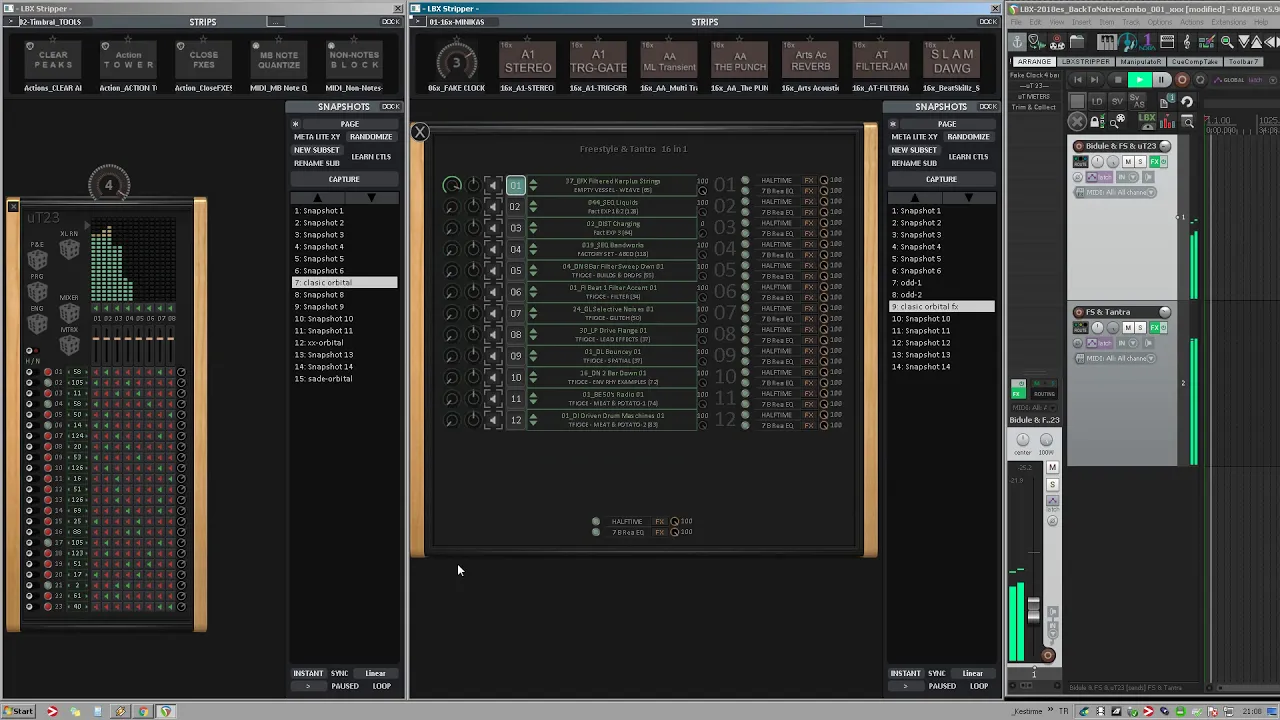Close the Freestyle & Tantra strip with X

tap(420, 132)
